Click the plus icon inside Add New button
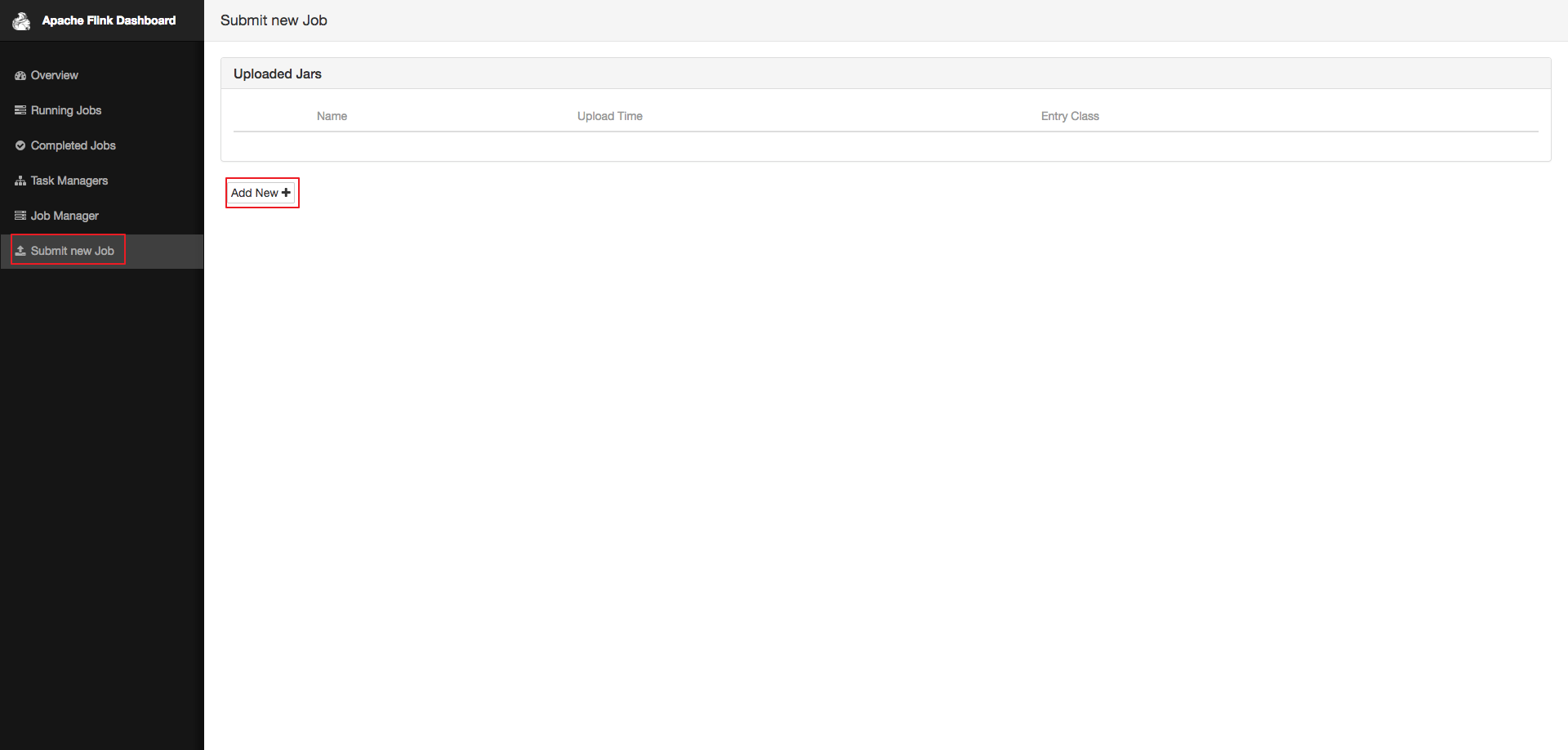This screenshot has height=750, width=1568. click(x=286, y=192)
